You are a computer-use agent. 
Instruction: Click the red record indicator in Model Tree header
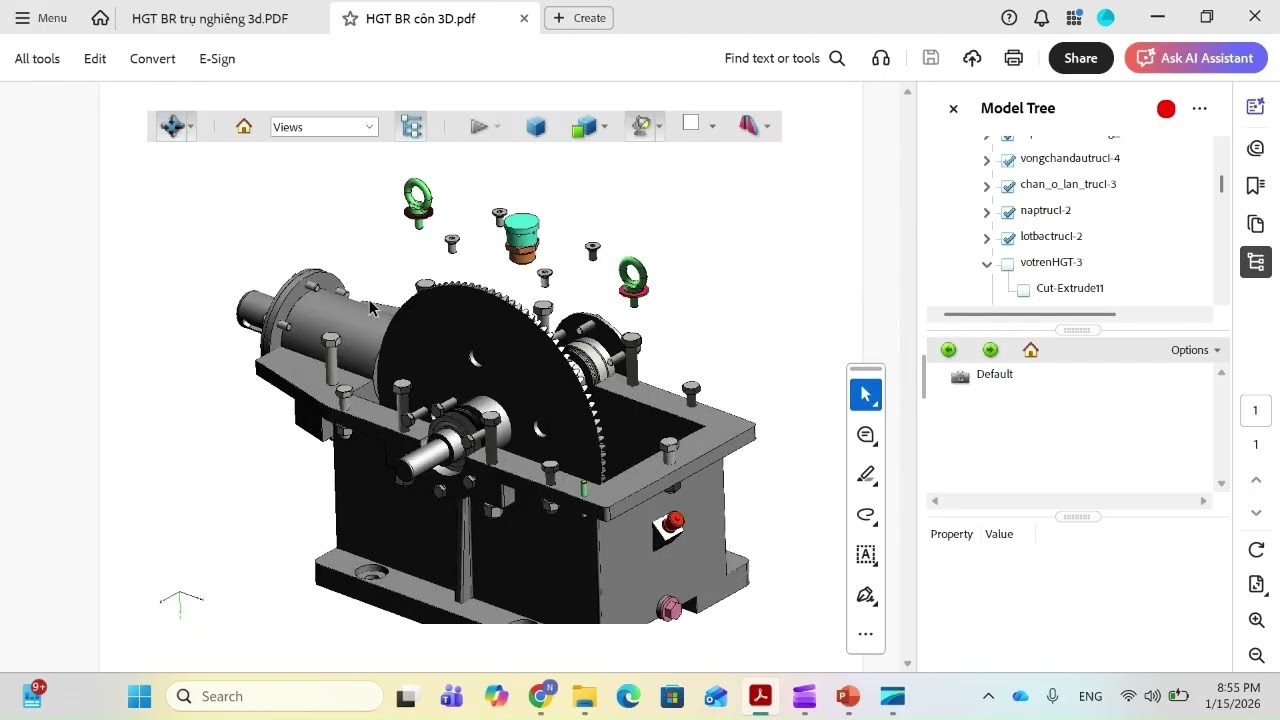1166,109
